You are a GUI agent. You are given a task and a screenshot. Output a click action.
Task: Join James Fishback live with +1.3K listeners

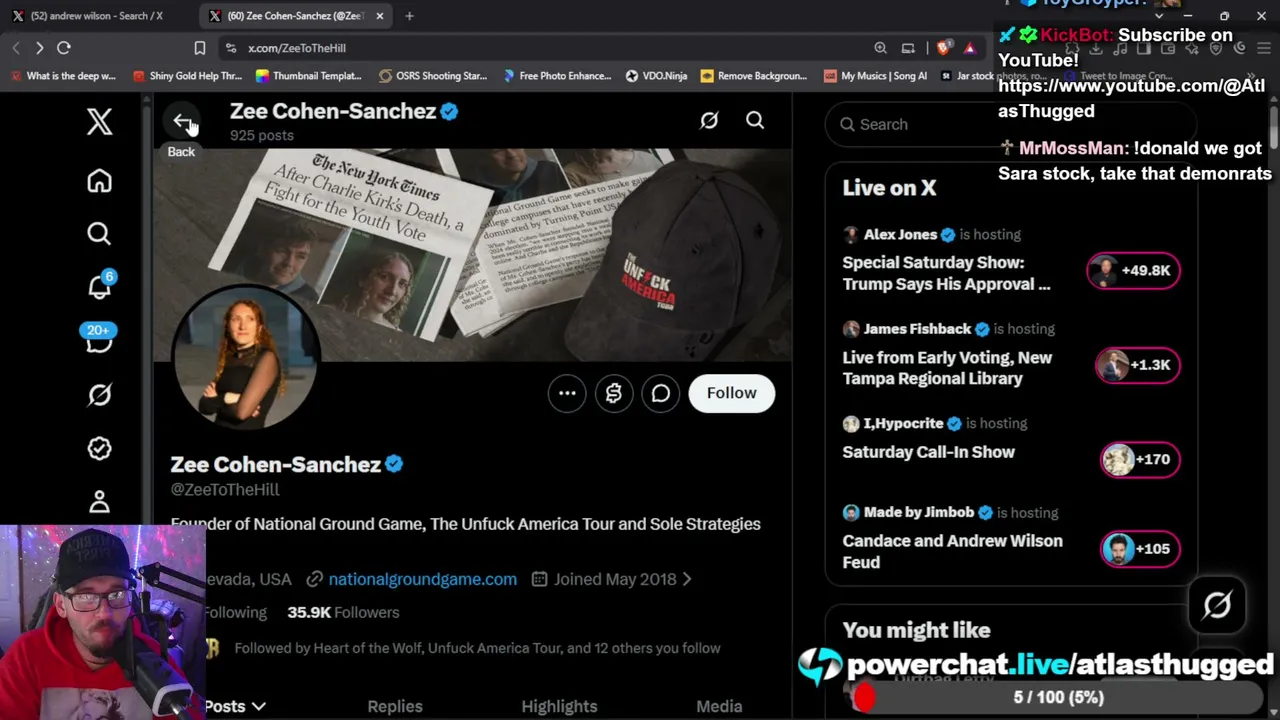[1139, 365]
